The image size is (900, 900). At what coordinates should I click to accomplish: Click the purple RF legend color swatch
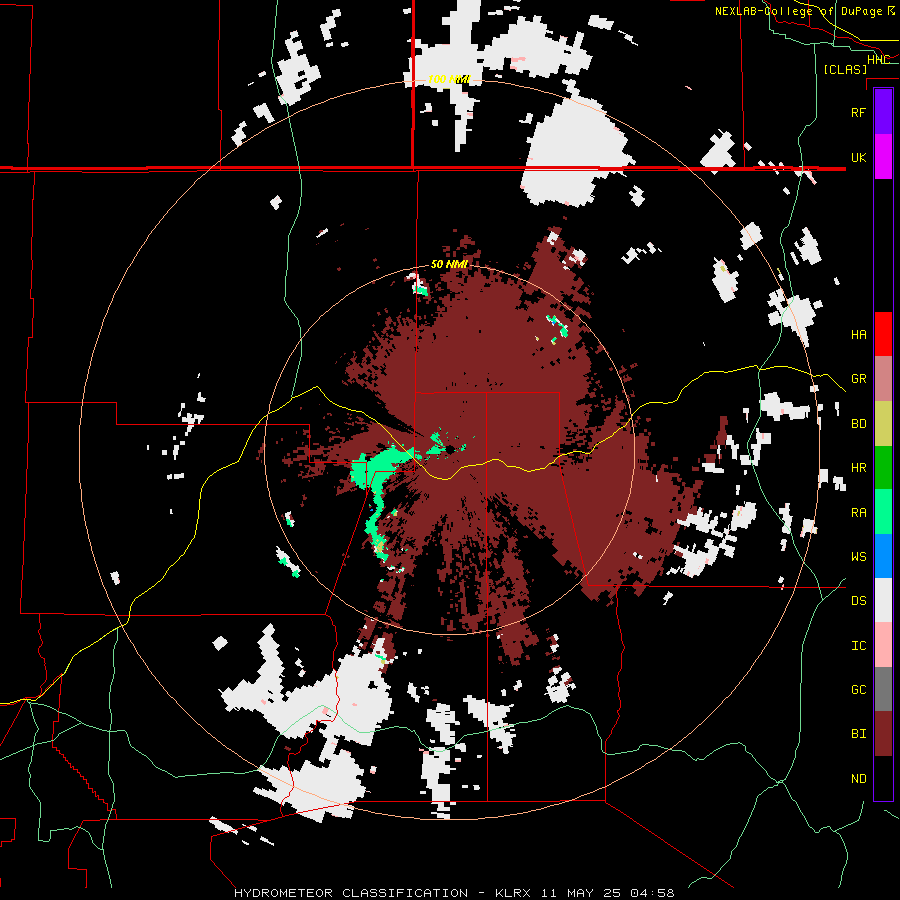click(883, 112)
